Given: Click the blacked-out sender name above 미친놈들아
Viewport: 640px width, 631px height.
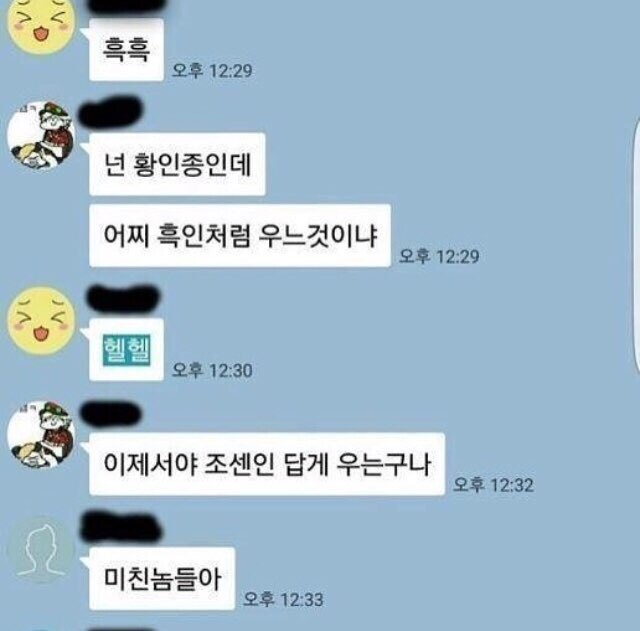Looking at the screenshot, I should 120,528.
